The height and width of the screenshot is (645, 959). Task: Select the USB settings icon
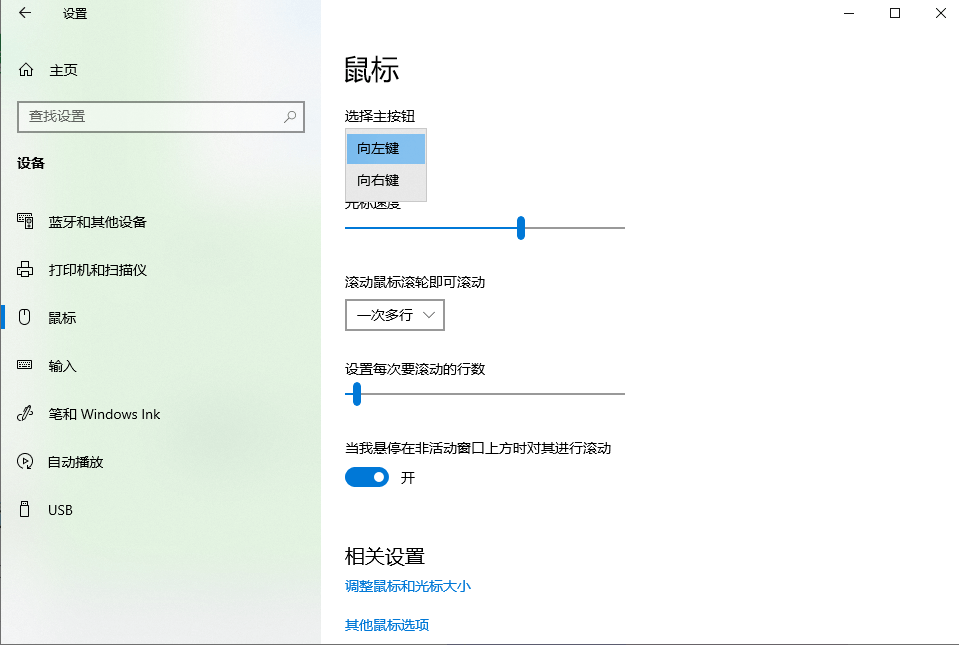click(24, 509)
